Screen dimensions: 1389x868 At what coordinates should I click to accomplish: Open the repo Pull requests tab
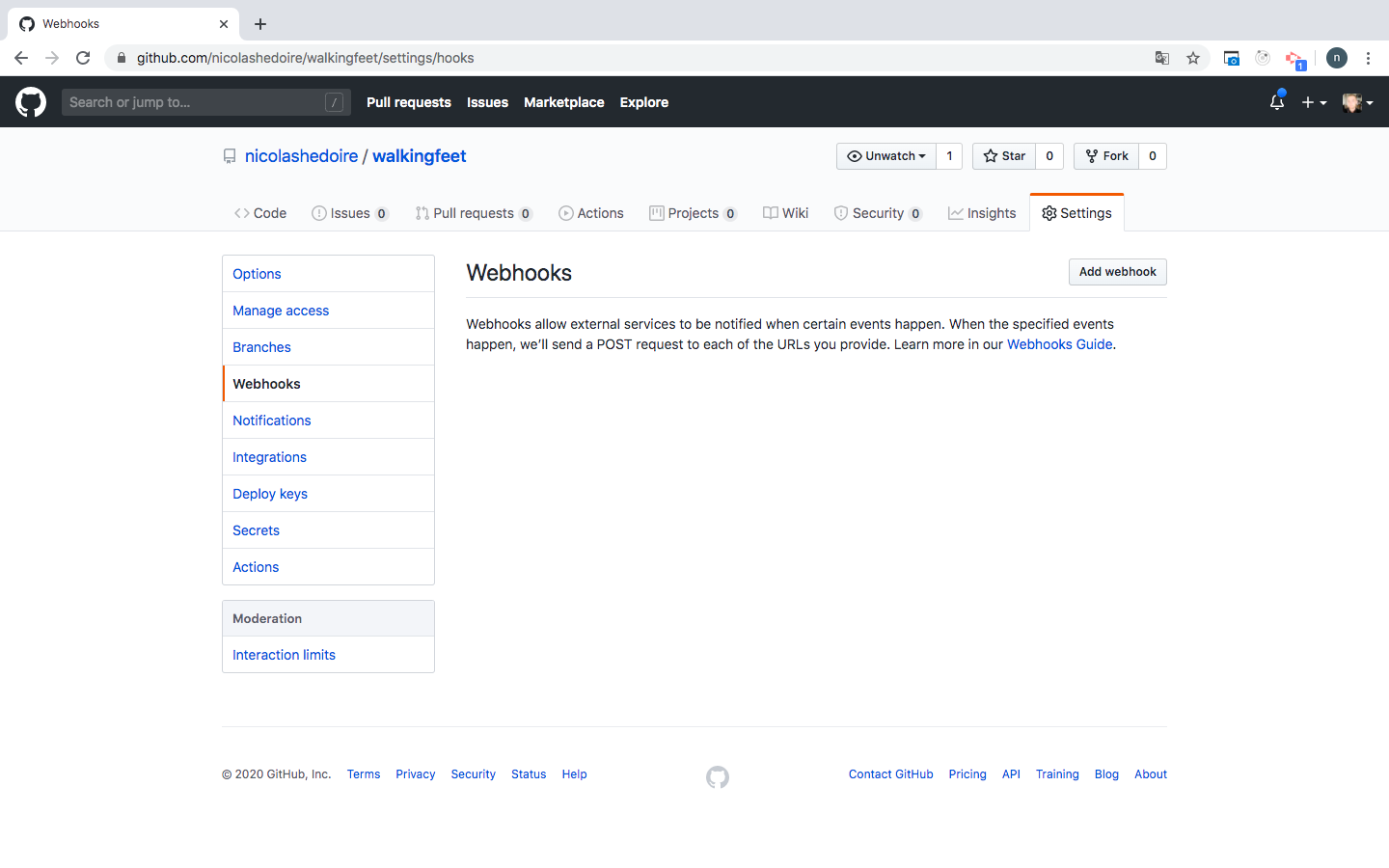(x=474, y=213)
